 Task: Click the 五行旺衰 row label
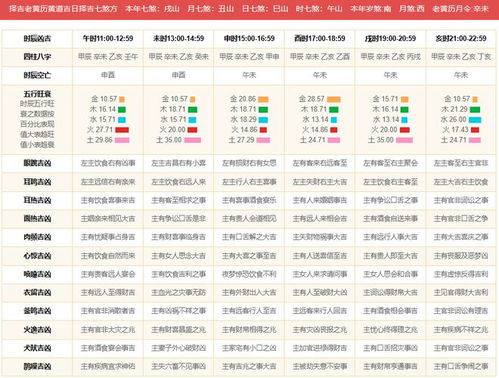[37, 94]
